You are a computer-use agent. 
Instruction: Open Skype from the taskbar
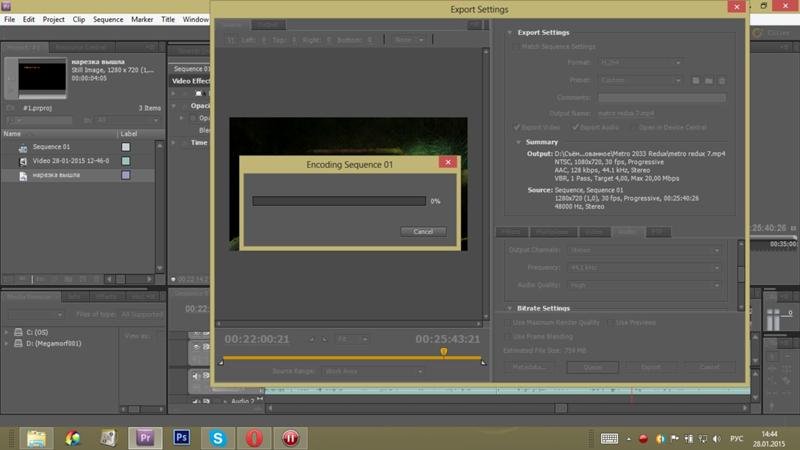point(218,438)
